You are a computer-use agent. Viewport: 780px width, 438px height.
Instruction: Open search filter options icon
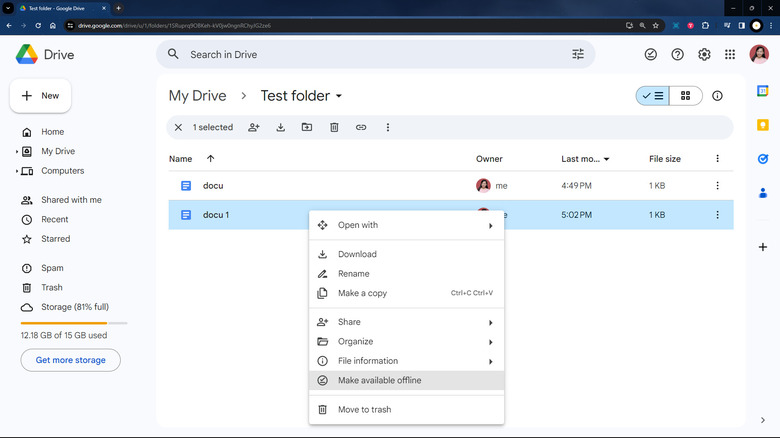(578, 54)
